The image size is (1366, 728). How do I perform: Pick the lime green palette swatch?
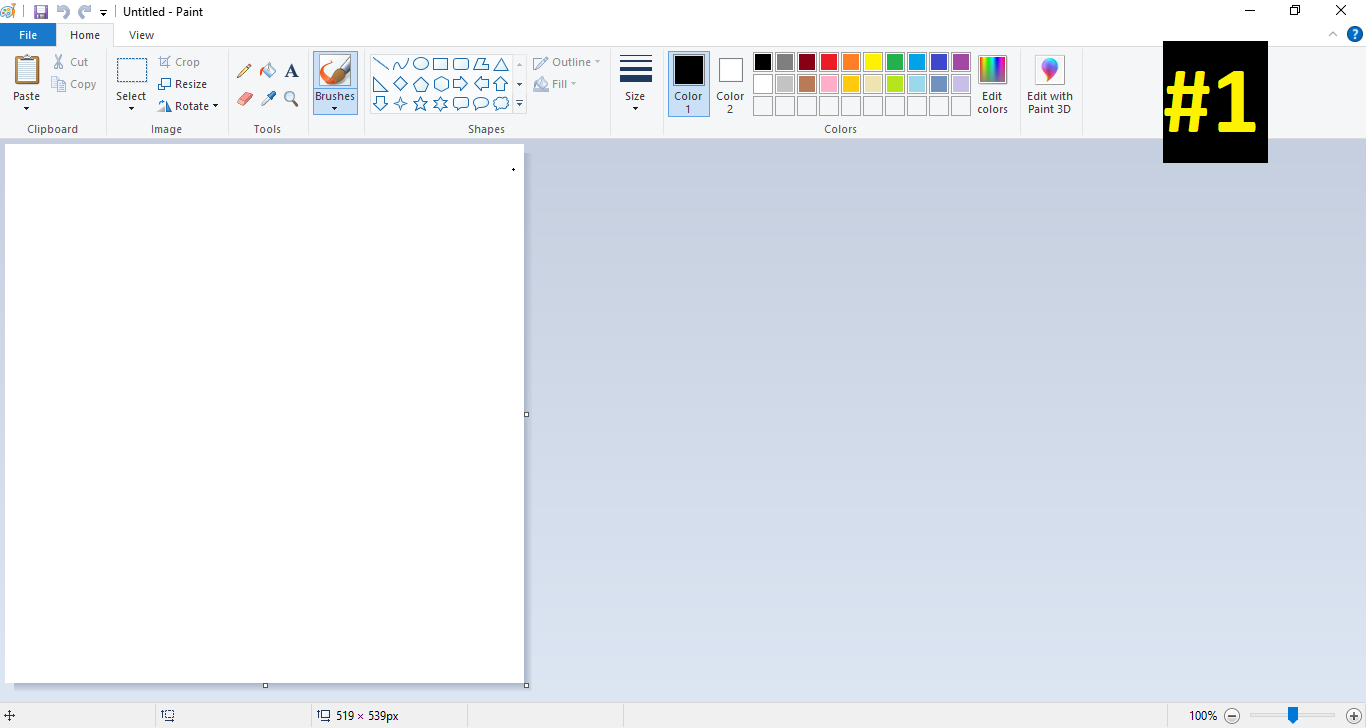click(895, 84)
